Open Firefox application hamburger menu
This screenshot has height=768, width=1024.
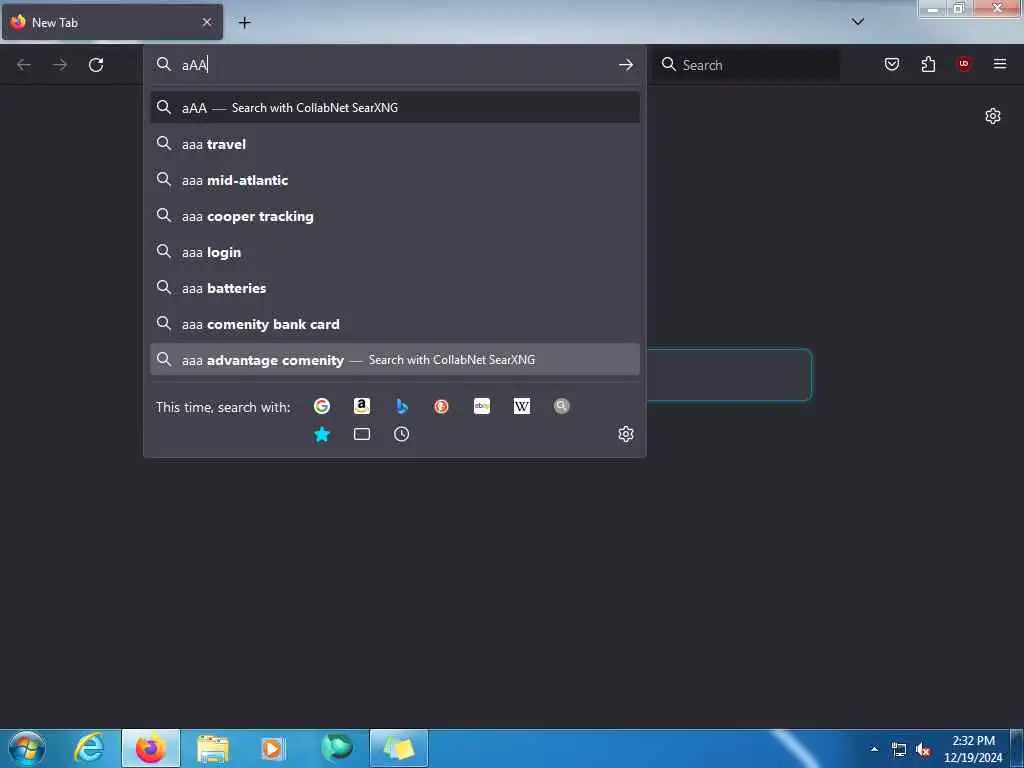[1000, 64]
